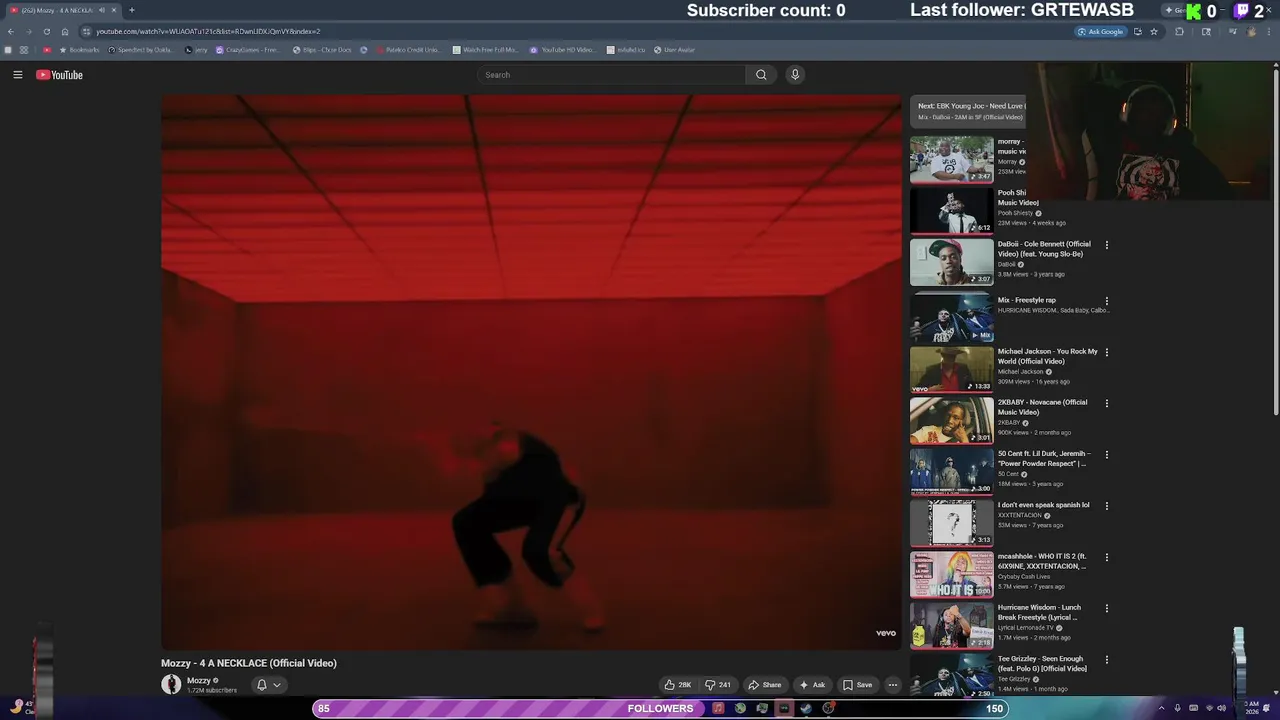Mute the Mozzy tab via speaker icon

(101, 10)
